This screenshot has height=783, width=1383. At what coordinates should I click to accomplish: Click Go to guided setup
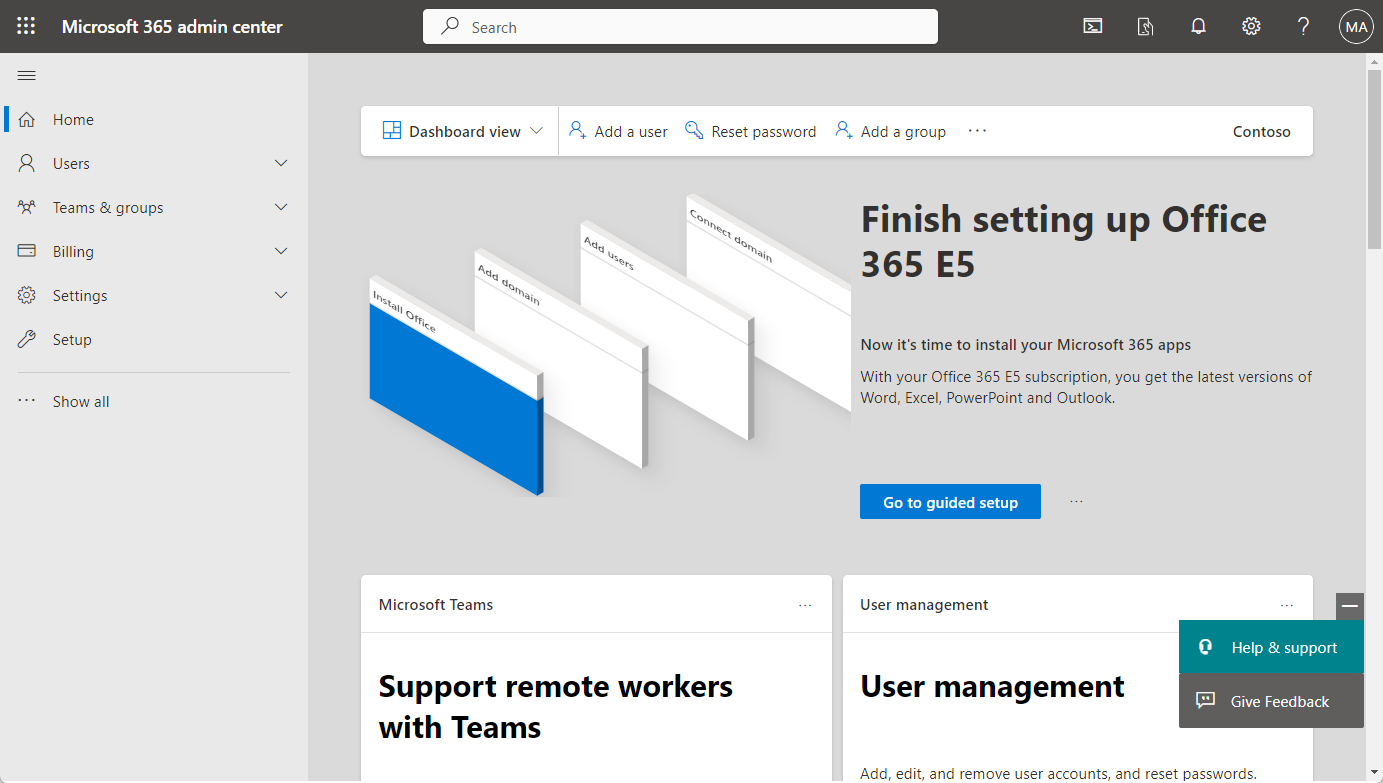pos(950,501)
